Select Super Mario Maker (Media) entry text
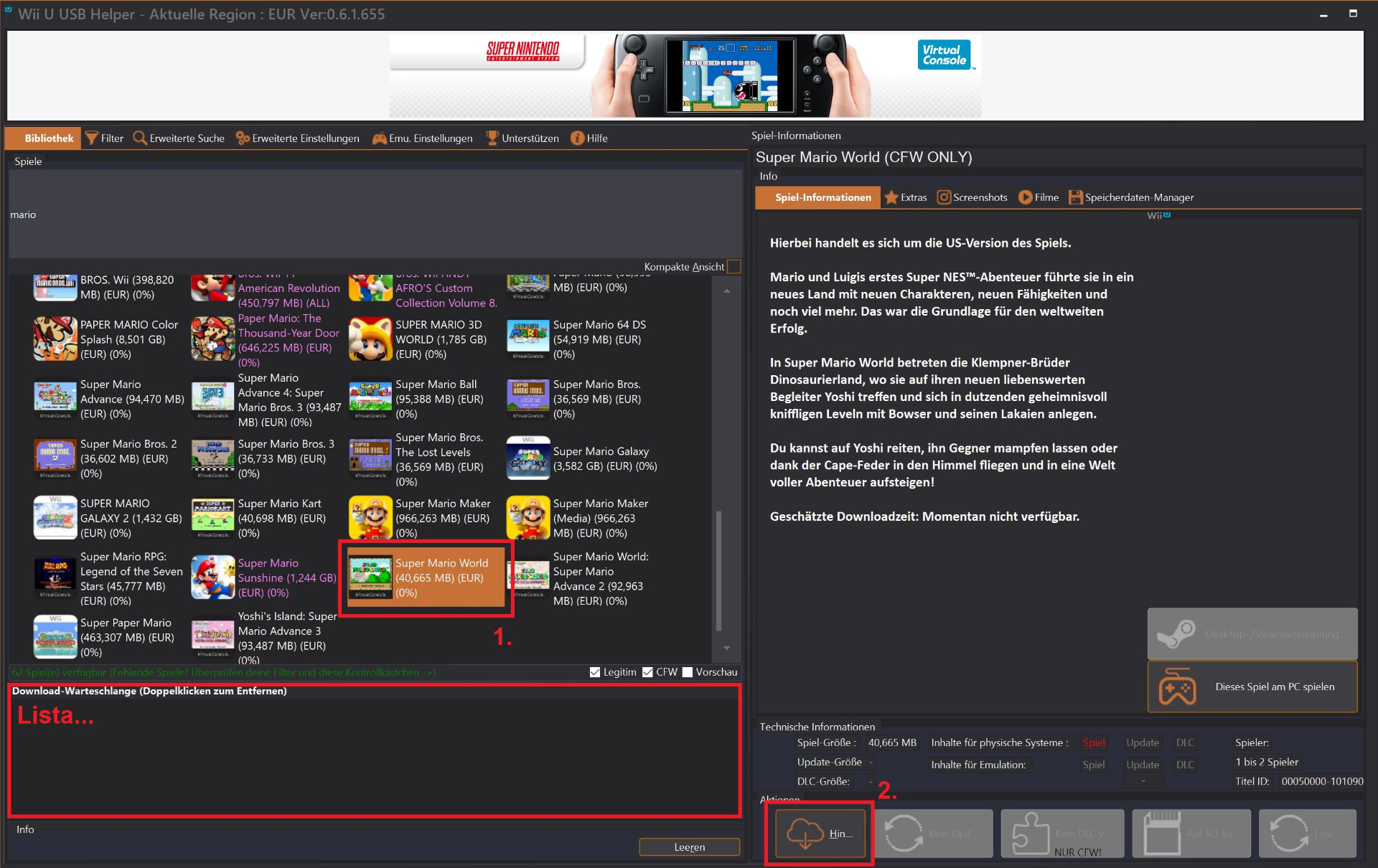 [x=601, y=518]
